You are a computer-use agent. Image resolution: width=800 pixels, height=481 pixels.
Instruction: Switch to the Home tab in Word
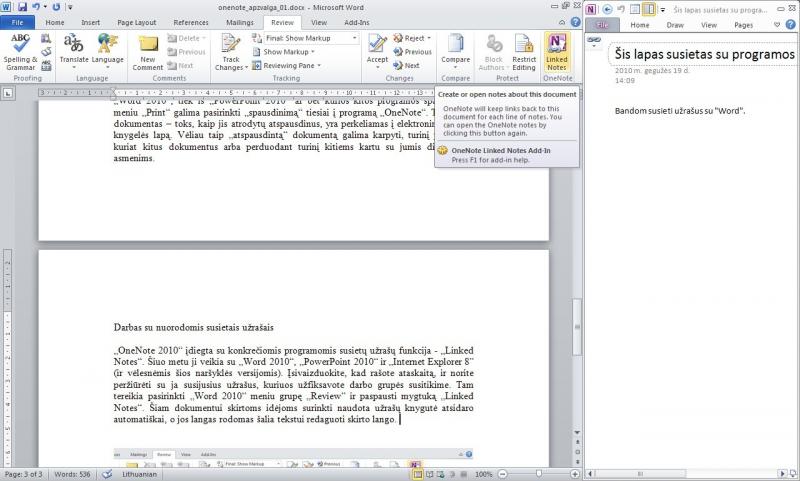(x=55, y=22)
